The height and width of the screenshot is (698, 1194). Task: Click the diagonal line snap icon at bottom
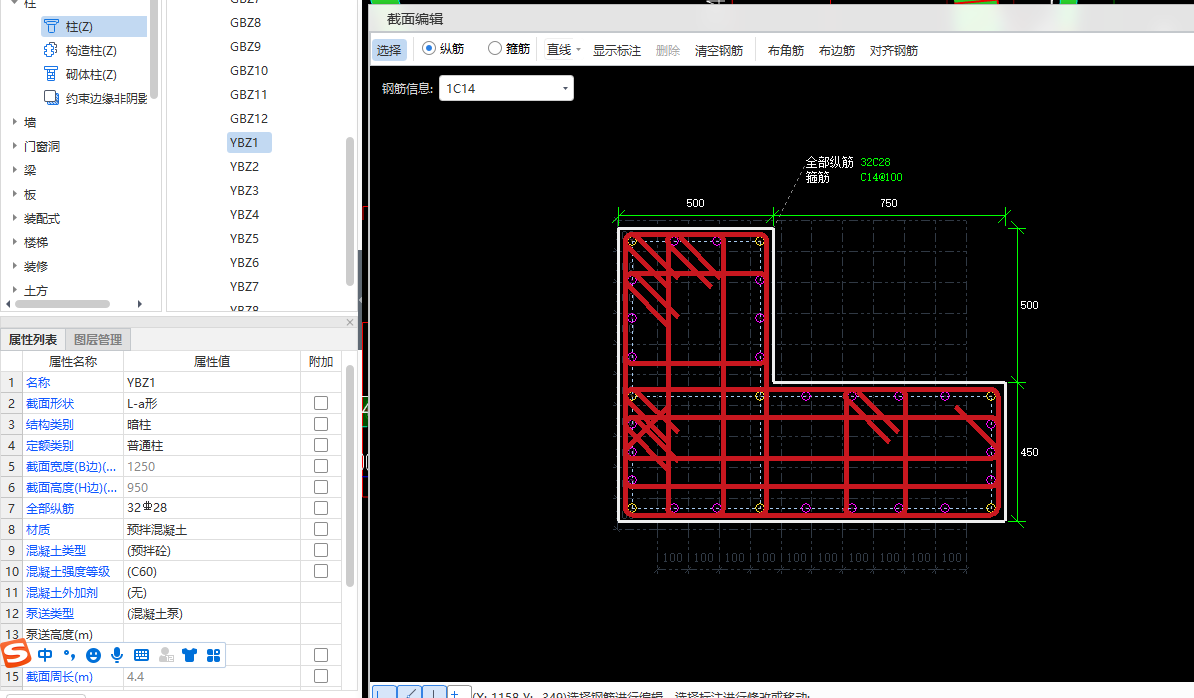click(x=410, y=693)
